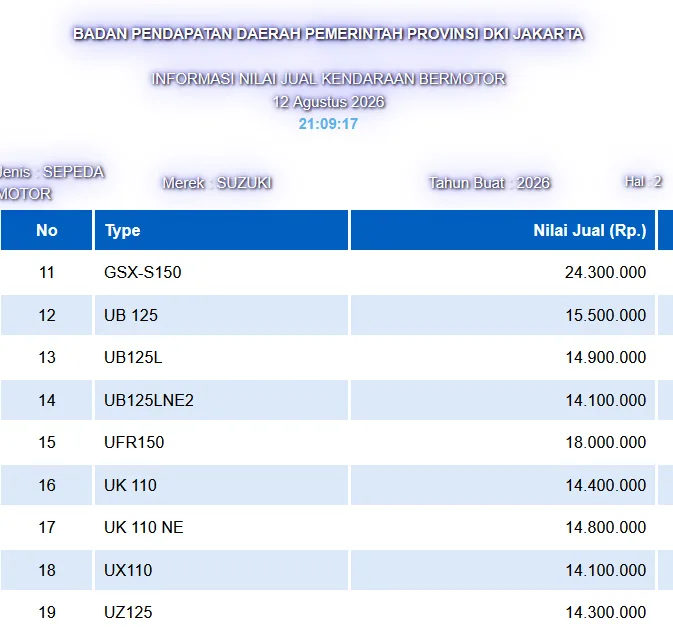Image resolution: width=673 pixels, height=627 pixels.
Task: Click the Hal : 2 page indicator
Action: (x=643, y=182)
